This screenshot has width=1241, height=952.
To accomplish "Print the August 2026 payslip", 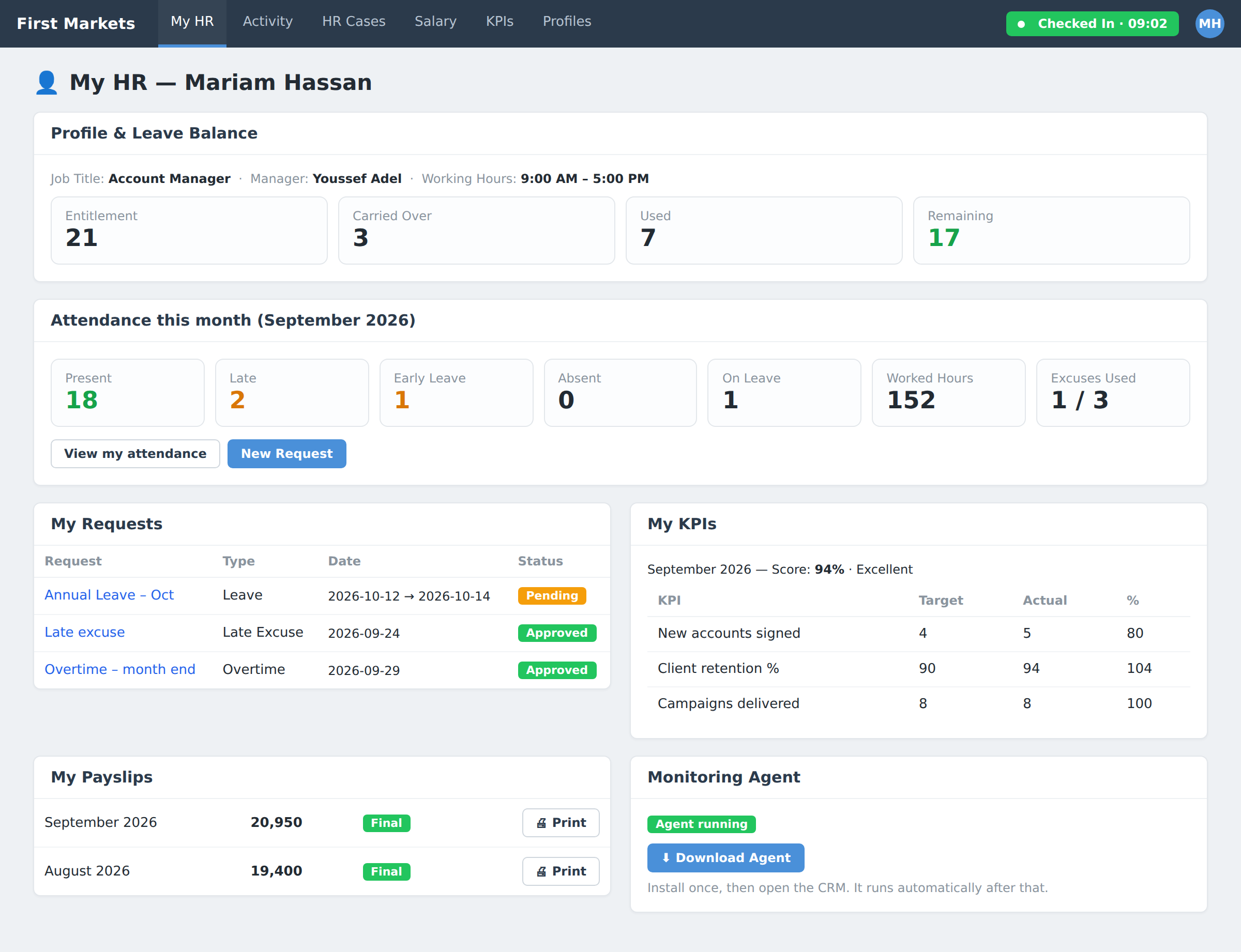I will pos(561,871).
